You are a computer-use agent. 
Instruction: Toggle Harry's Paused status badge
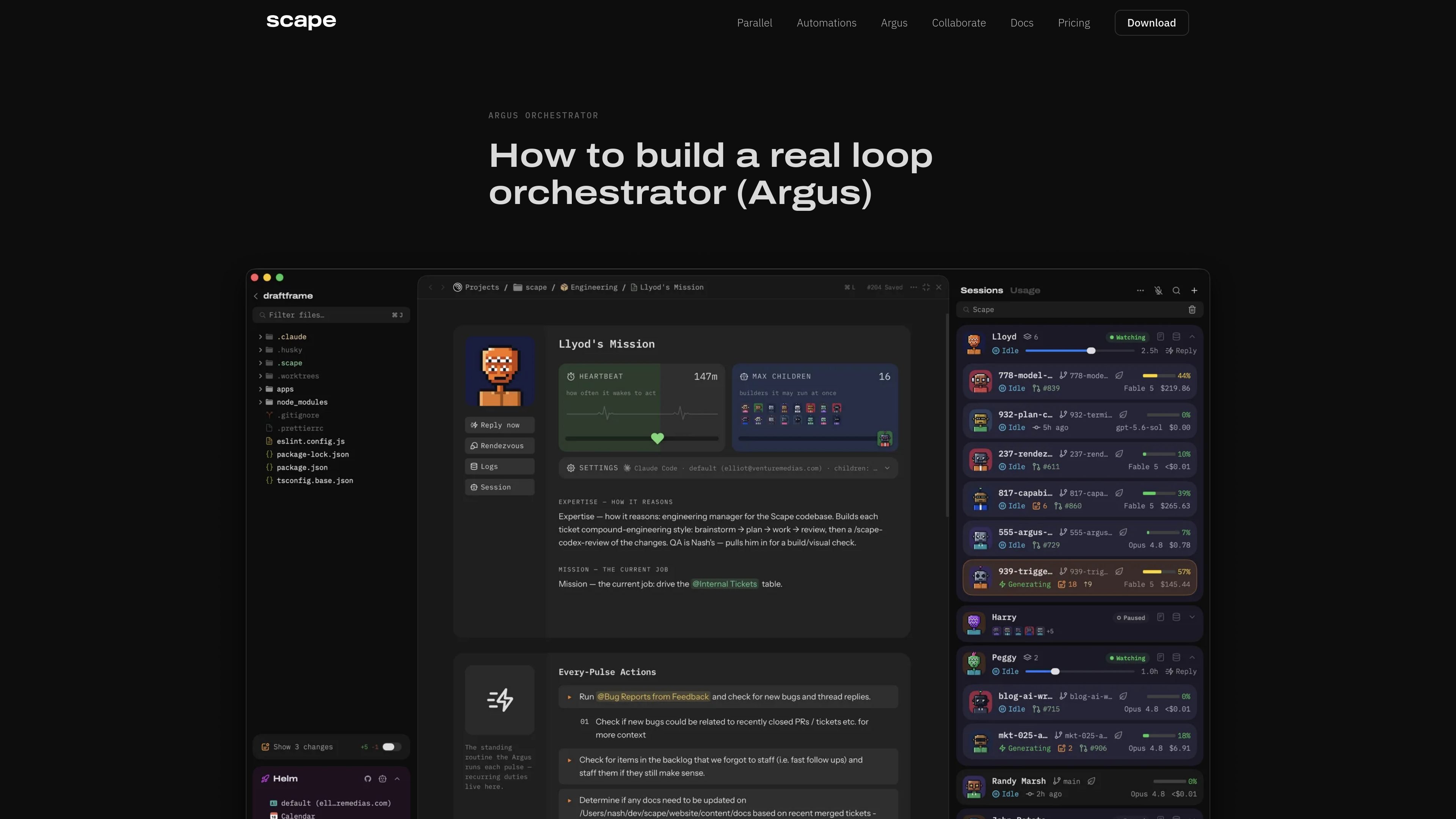tap(1131, 618)
